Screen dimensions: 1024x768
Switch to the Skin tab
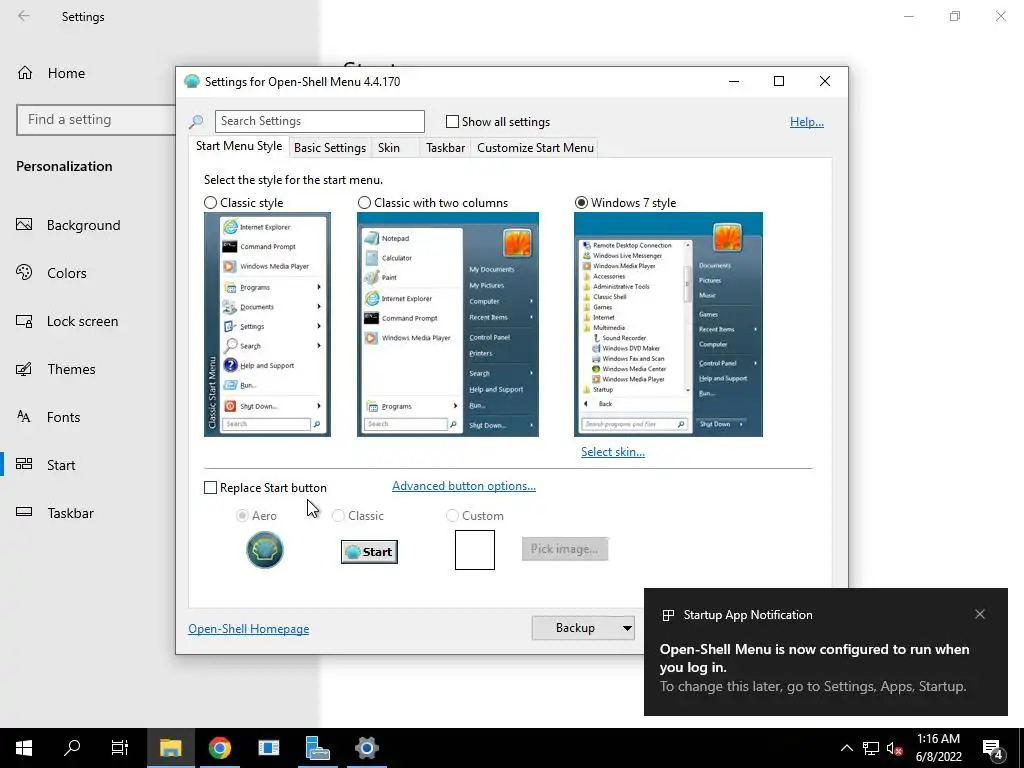[389, 148]
